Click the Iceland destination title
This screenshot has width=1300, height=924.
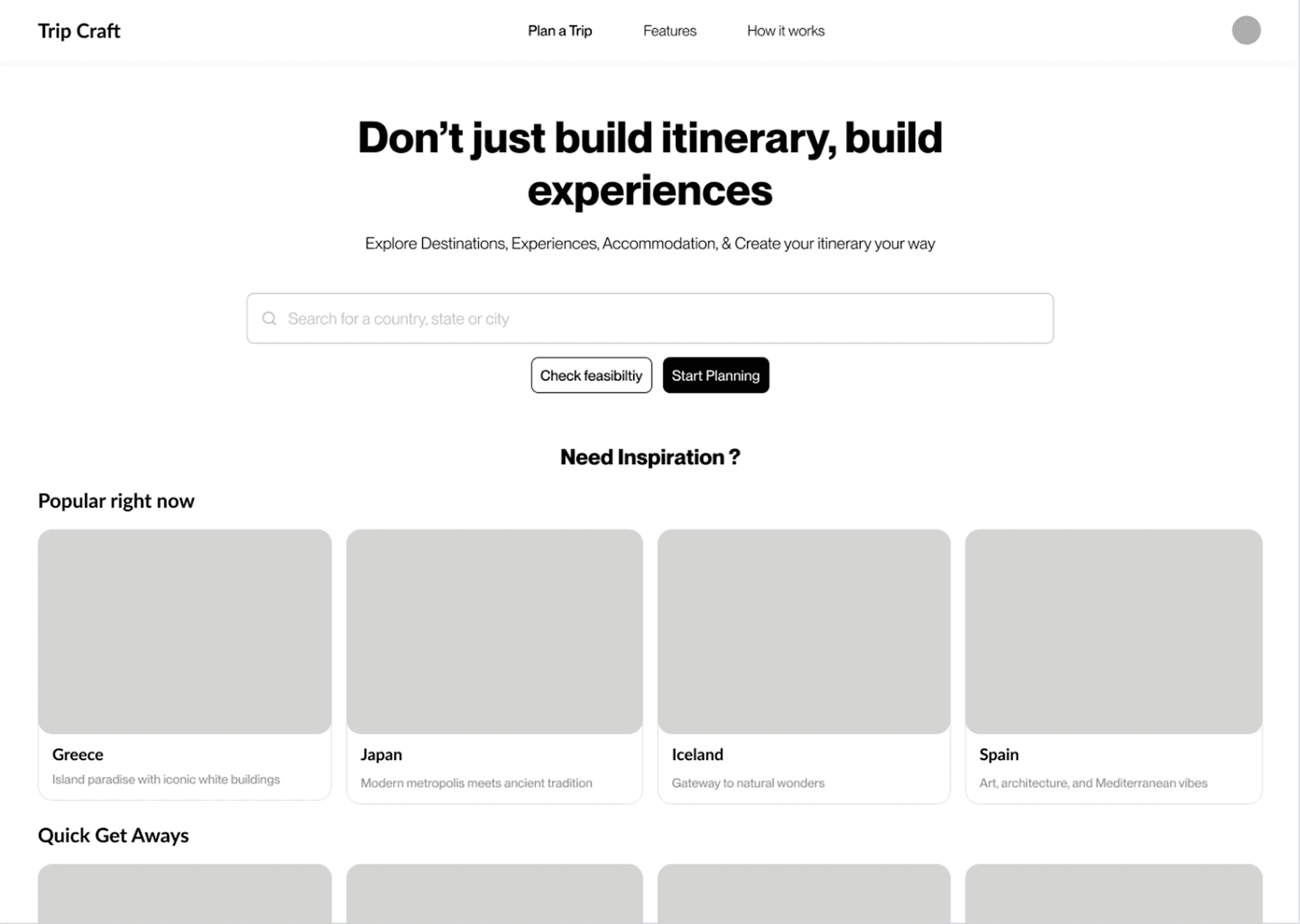[698, 754]
